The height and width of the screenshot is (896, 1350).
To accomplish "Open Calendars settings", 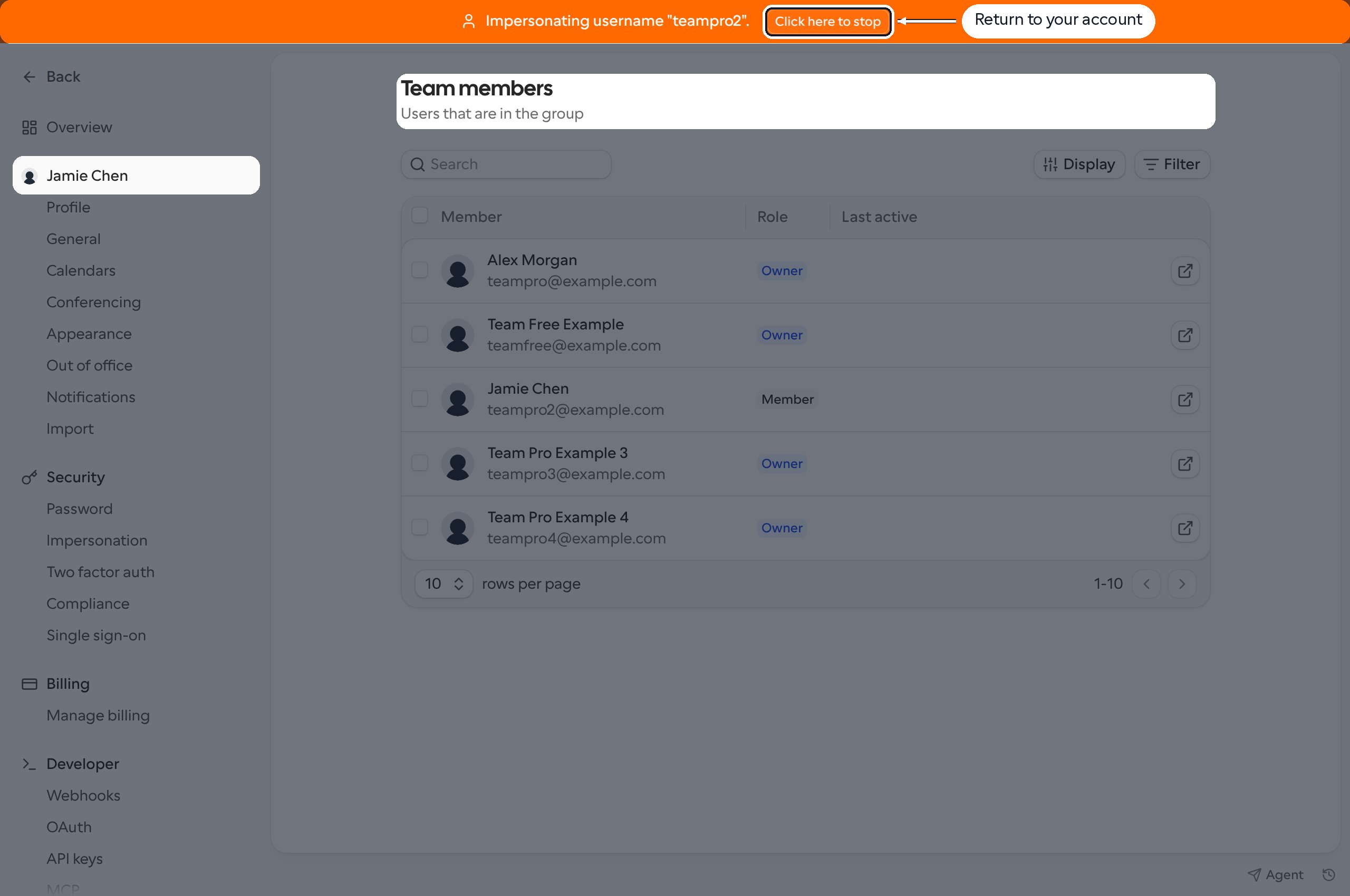I will coord(81,270).
